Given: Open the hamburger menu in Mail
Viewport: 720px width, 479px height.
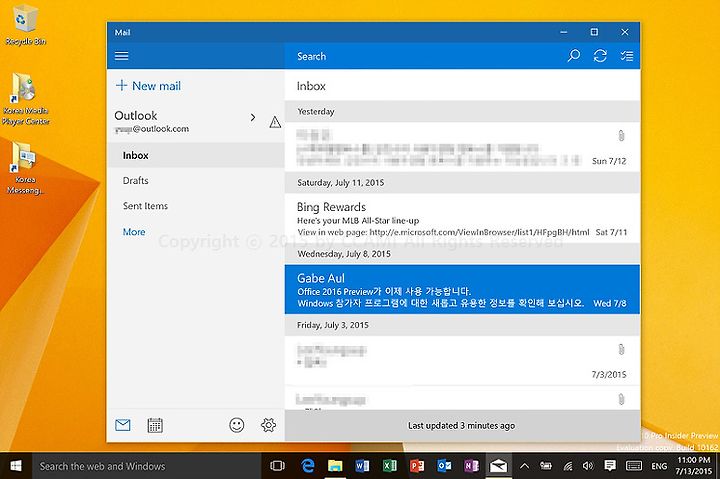Looking at the screenshot, I should coord(122,56).
